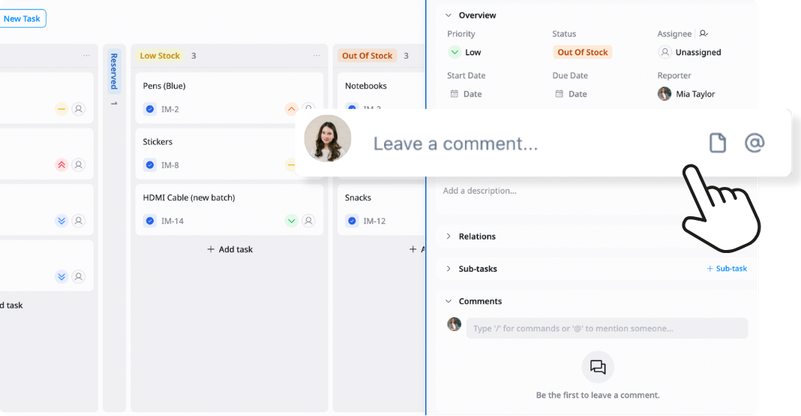Assign a user on the first left-column card
The width and height of the screenshot is (801, 416).
[78, 109]
